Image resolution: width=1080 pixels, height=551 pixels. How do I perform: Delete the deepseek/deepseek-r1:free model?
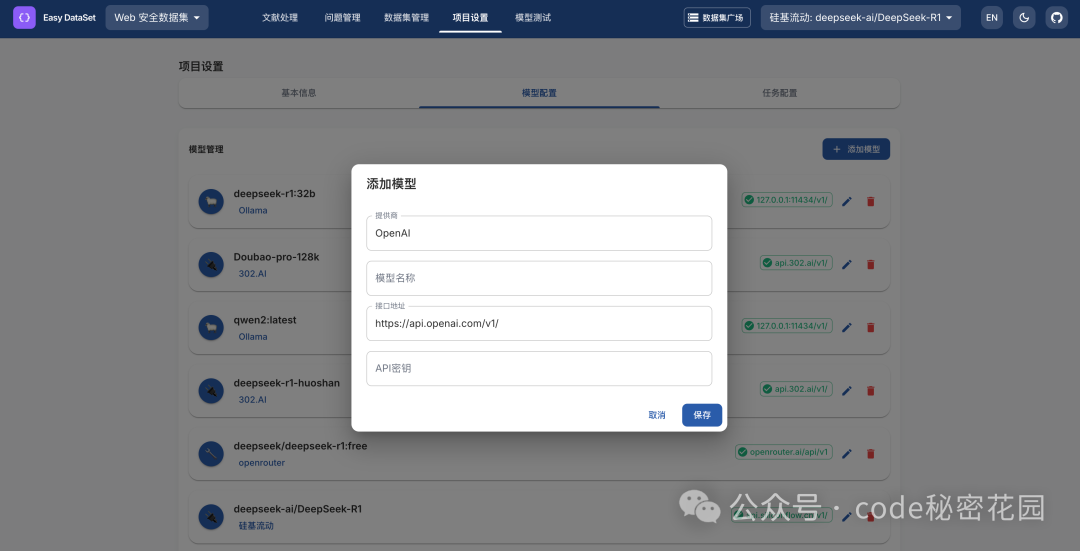click(871, 453)
